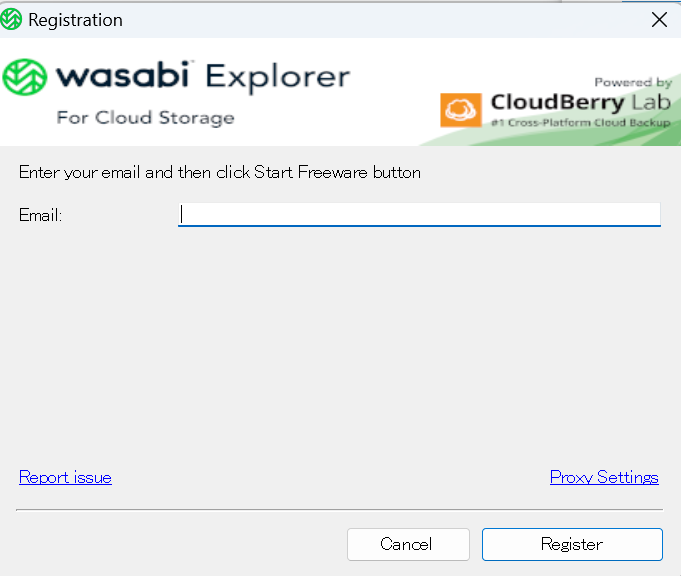Open the Report issue link
This screenshot has width=681, height=576.
[x=65, y=477]
